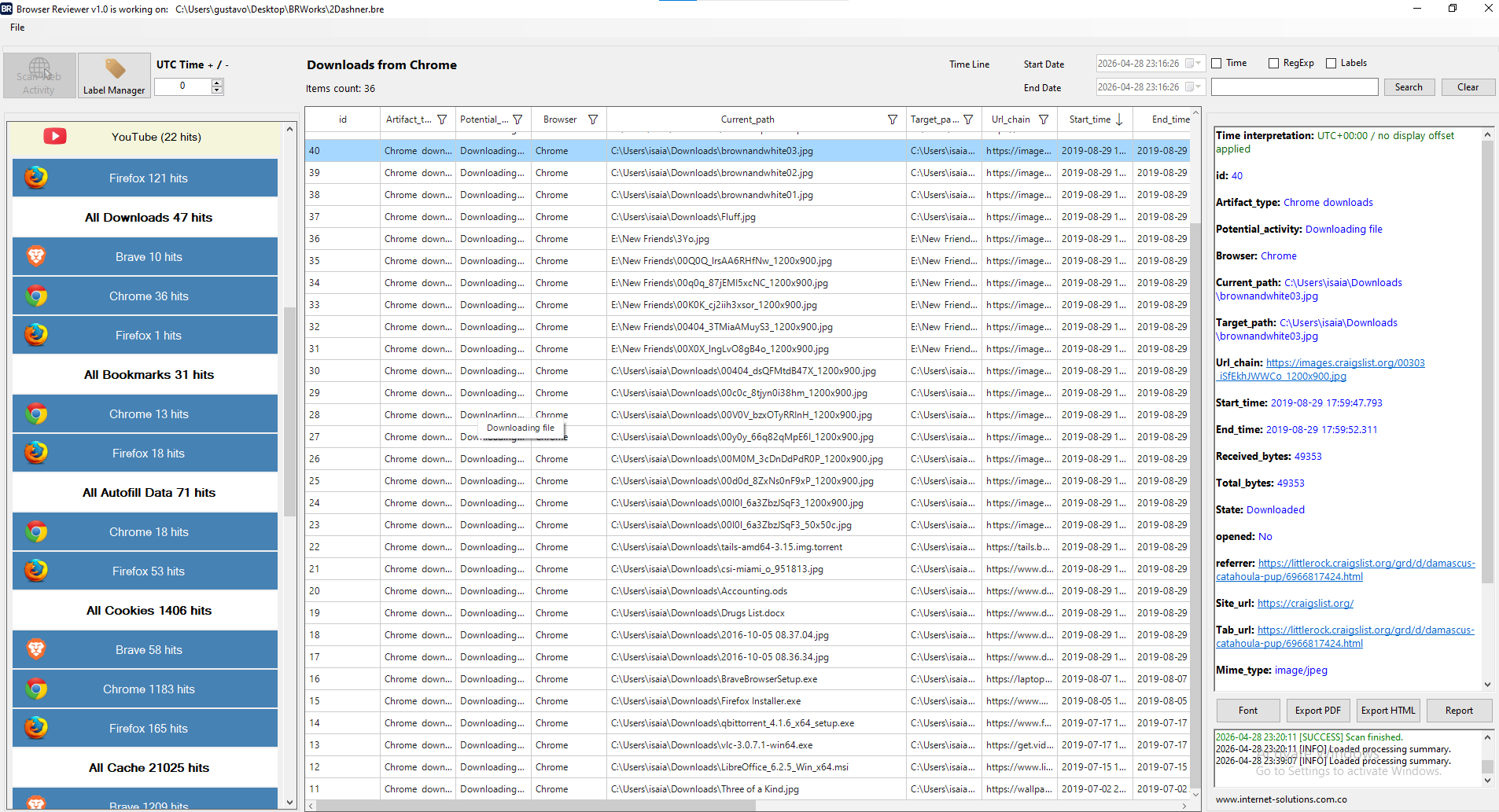Click the UTC offset number field
The width and height of the screenshot is (1499, 812).
182,86
